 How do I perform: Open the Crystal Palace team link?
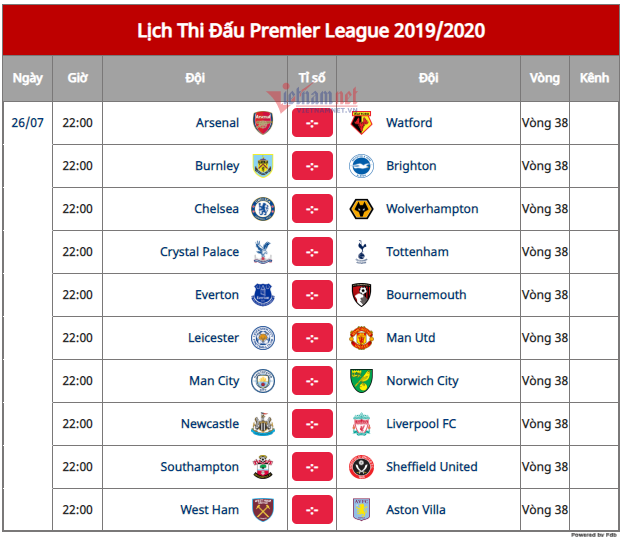[199, 252]
